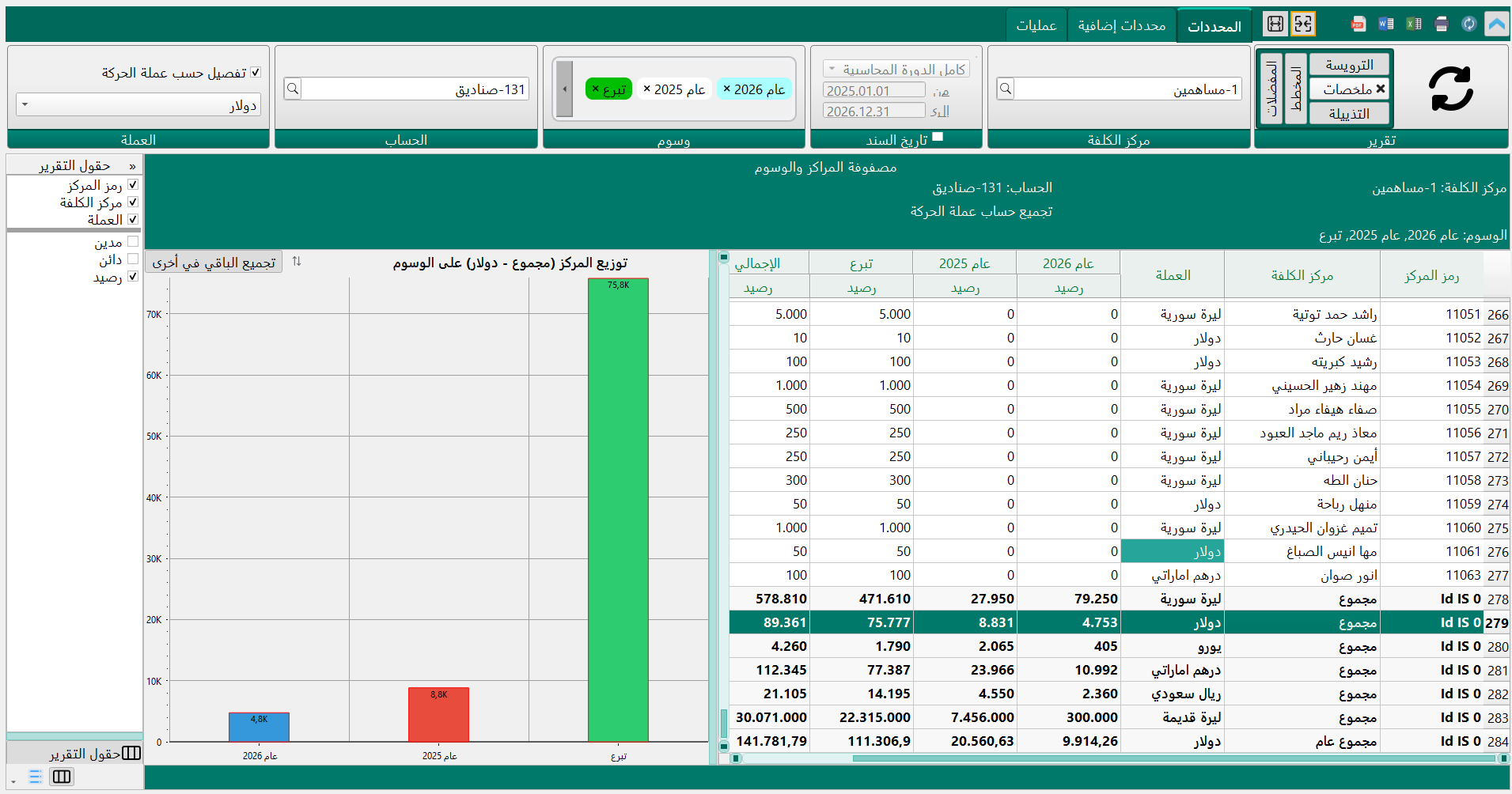
Task: Click the search icon in cost center field
Action: (x=1006, y=89)
